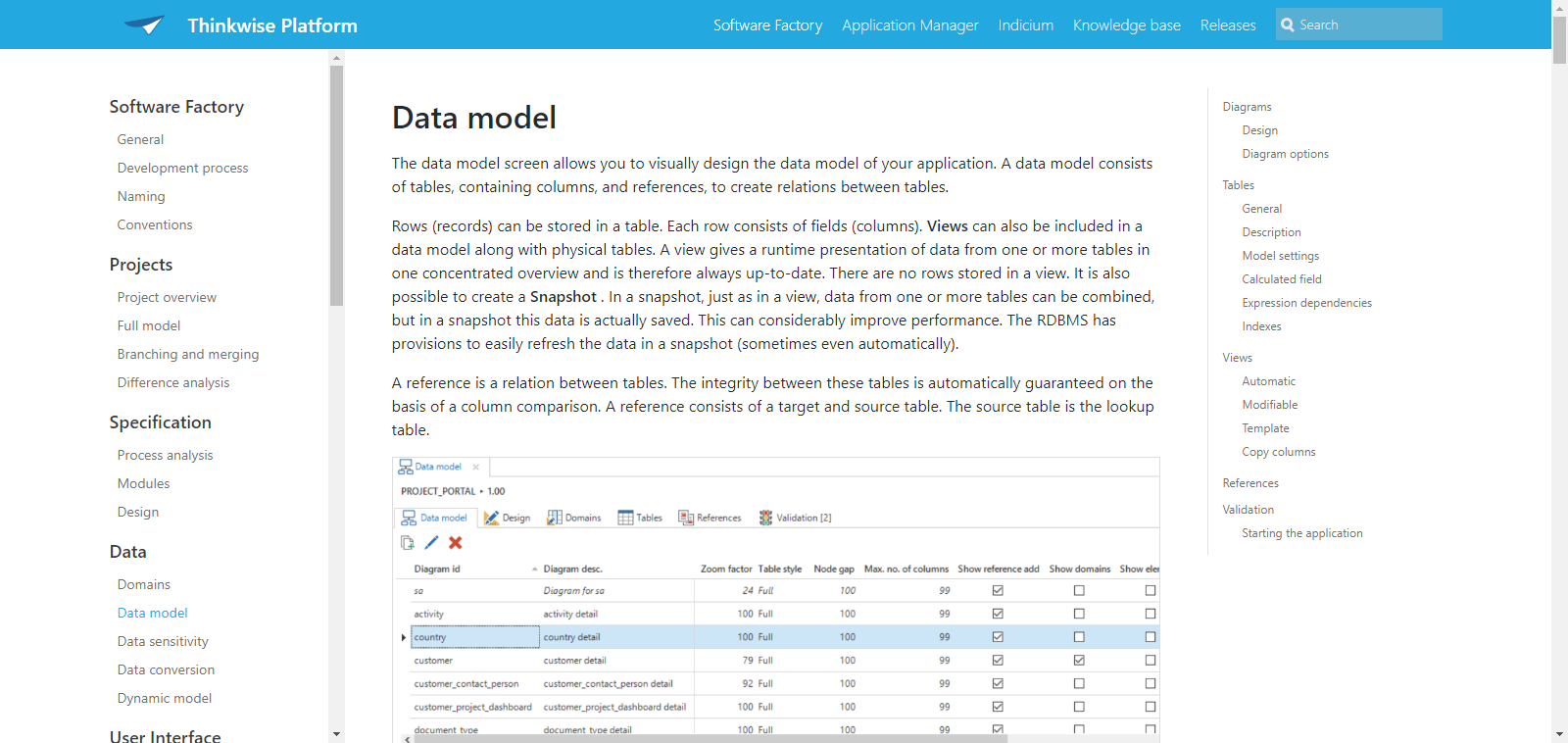Jump to Expression dependencies section
The height and width of the screenshot is (743, 1568).
(x=1306, y=303)
